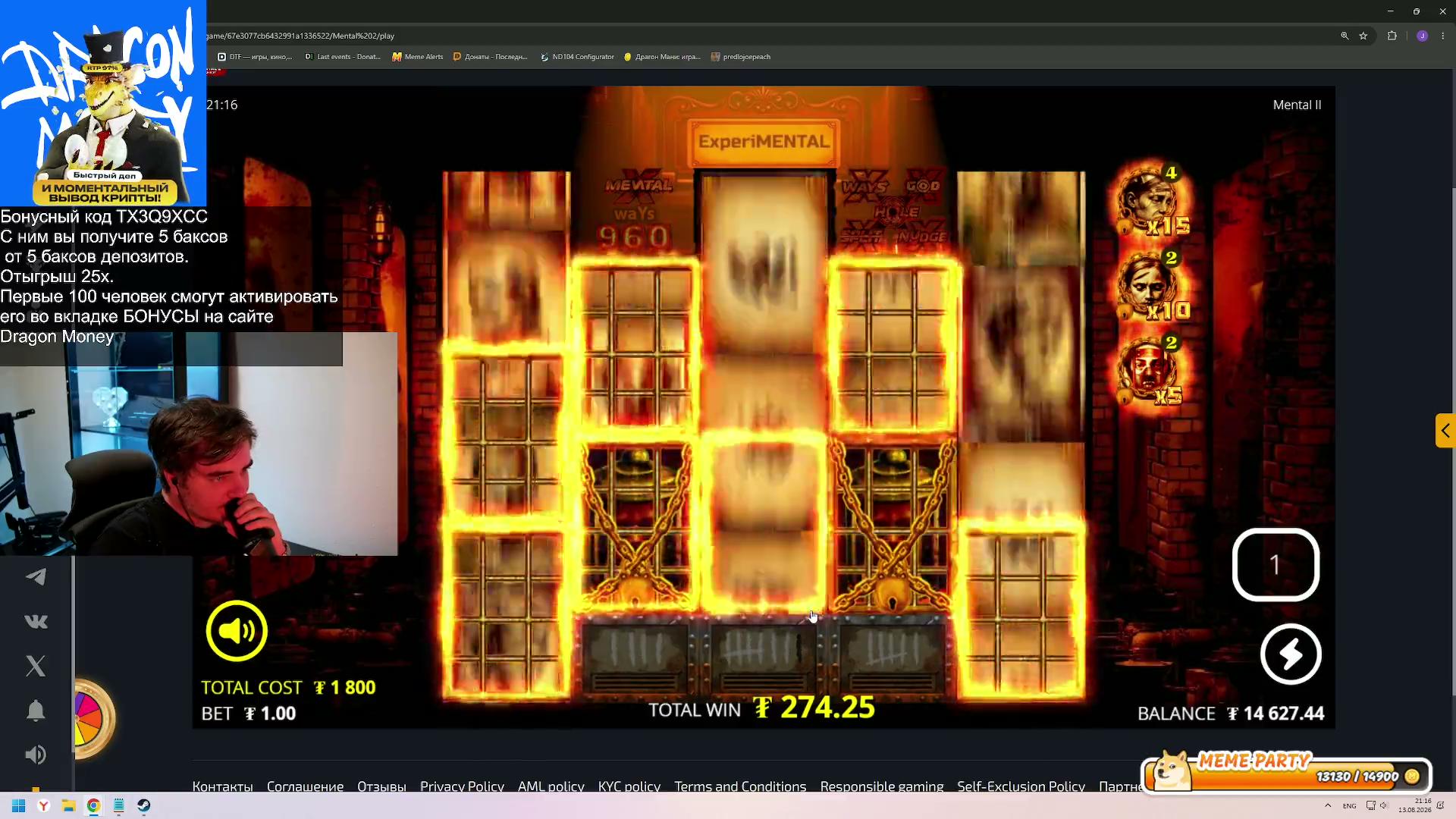Open the Responsible gaming link
Viewport: 1456px width, 819px height.
pos(881,786)
